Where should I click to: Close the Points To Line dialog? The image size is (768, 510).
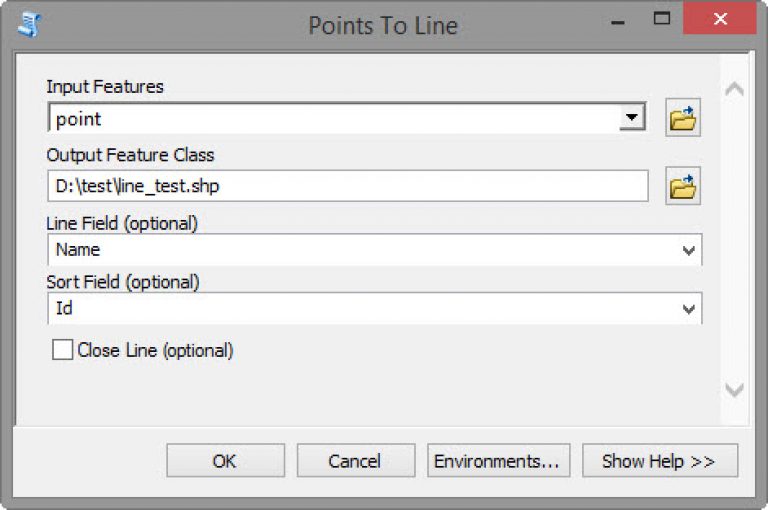720,19
